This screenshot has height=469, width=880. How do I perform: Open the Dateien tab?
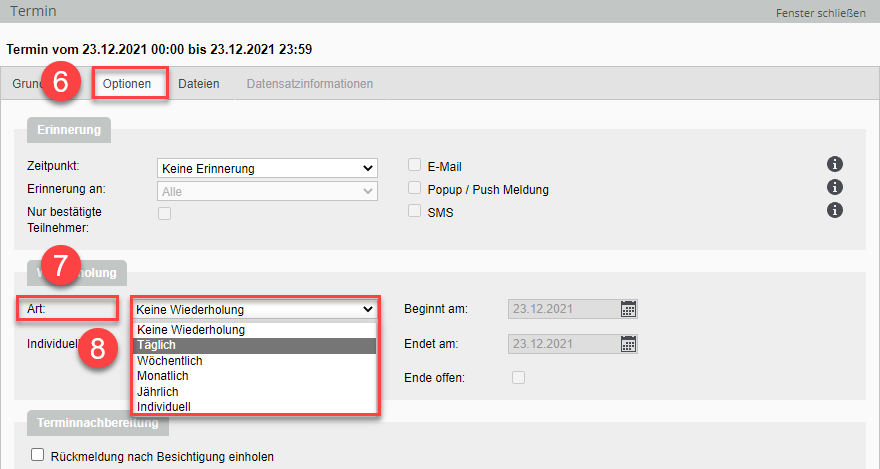pos(199,84)
